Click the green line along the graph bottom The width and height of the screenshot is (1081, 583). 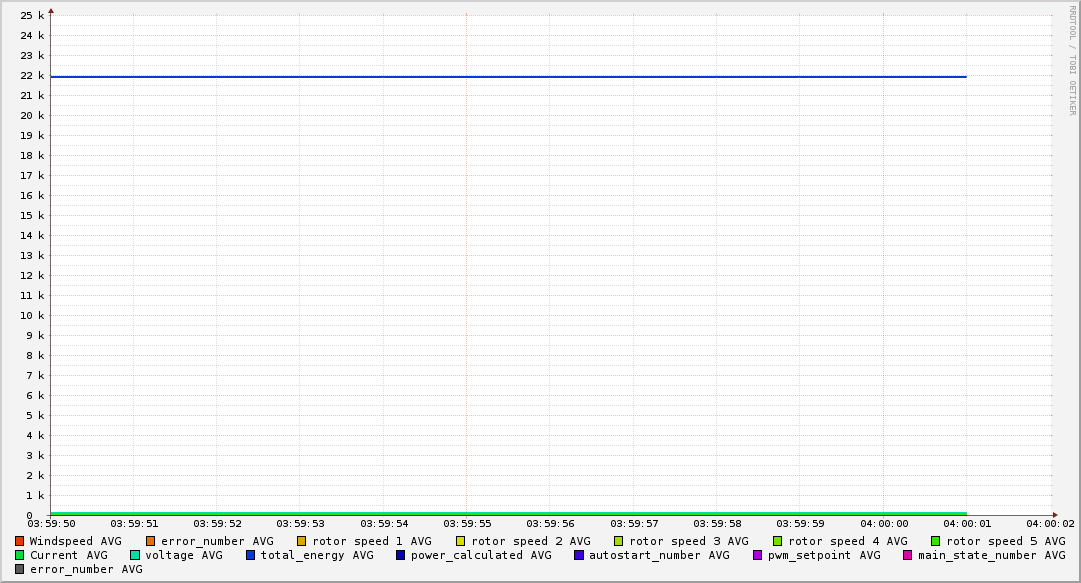(x=500, y=513)
